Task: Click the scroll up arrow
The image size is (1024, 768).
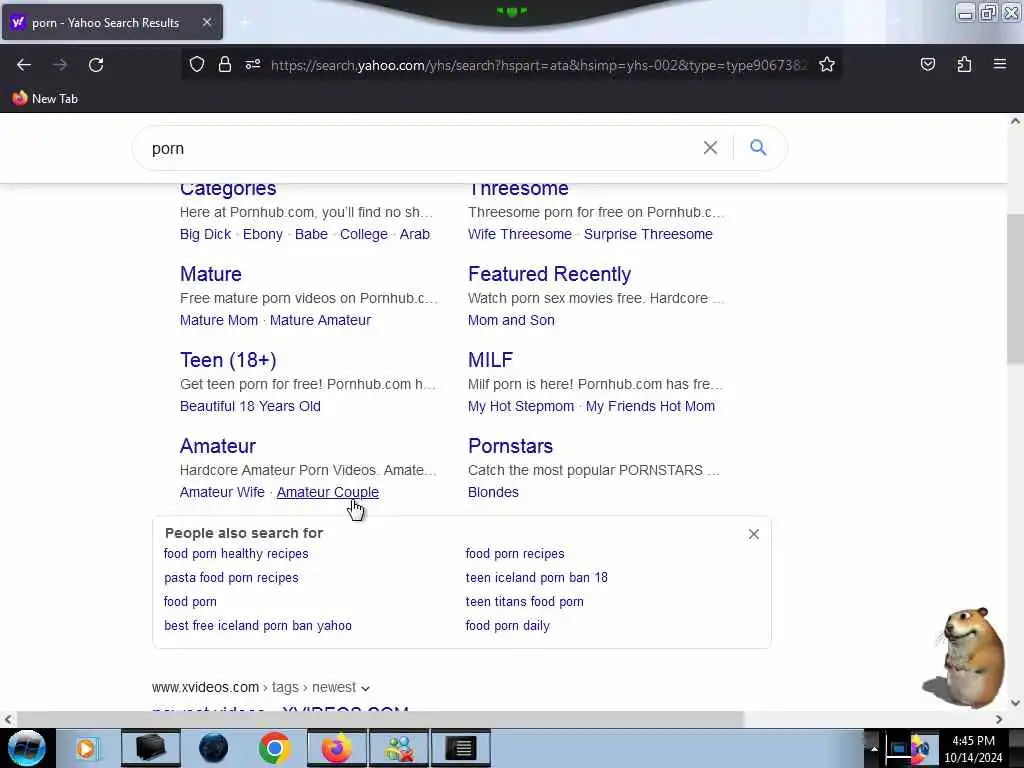Action: pyautogui.click(x=1015, y=121)
